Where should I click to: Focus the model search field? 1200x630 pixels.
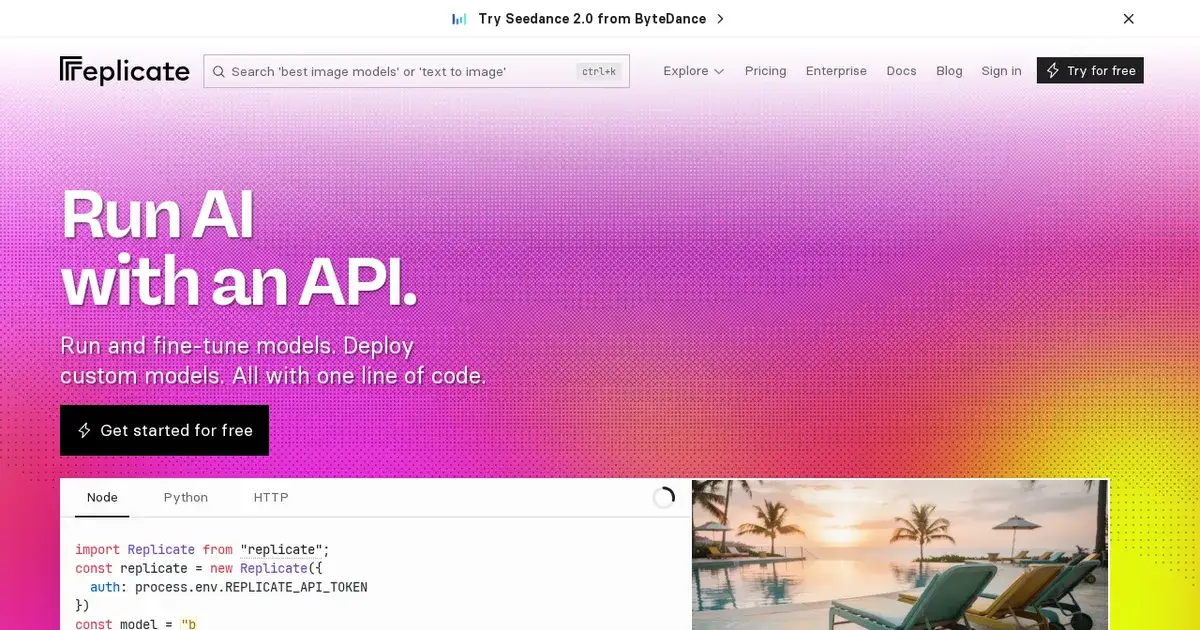point(416,71)
